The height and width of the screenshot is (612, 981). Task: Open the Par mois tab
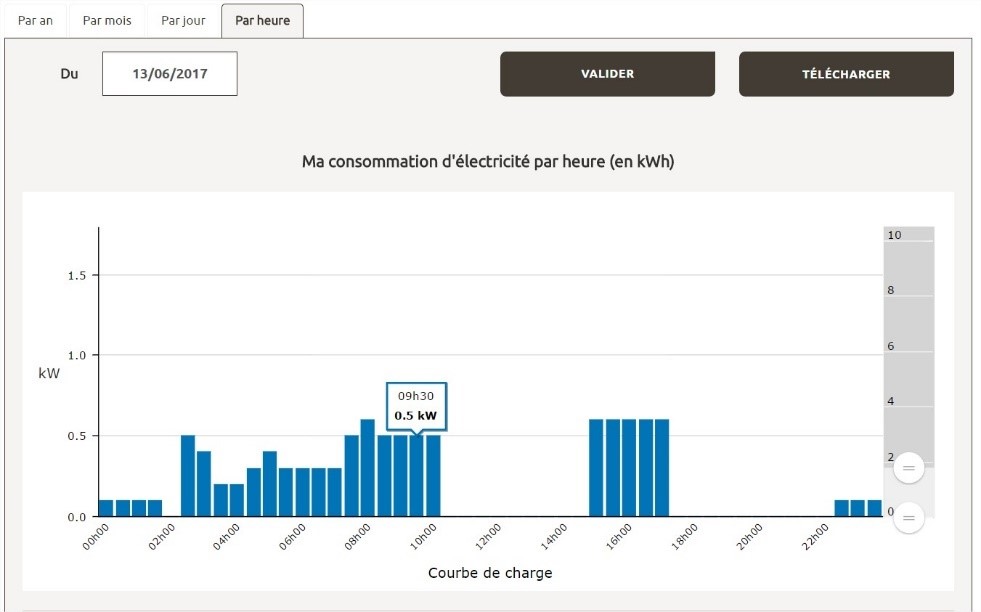coord(106,21)
